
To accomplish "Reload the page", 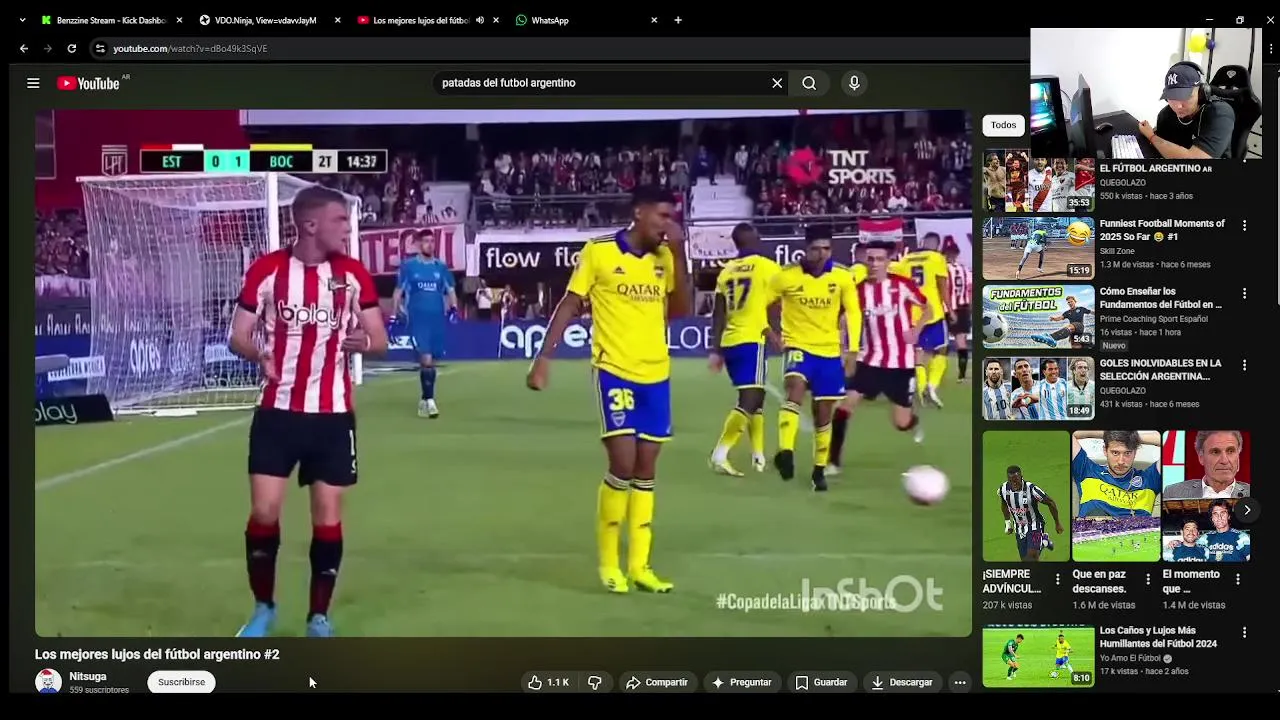I will tap(71, 48).
